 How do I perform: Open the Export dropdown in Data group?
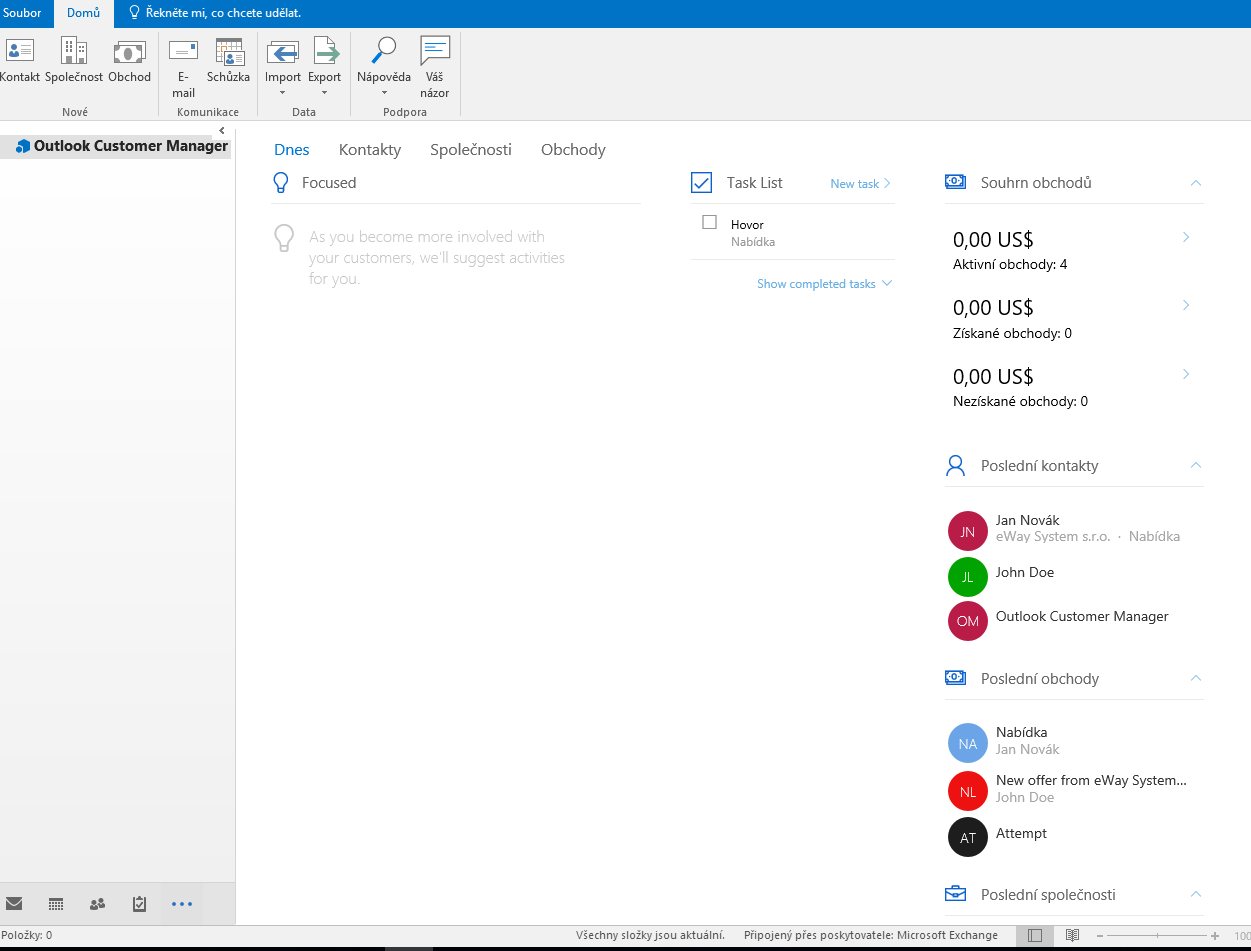[x=325, y=68]
